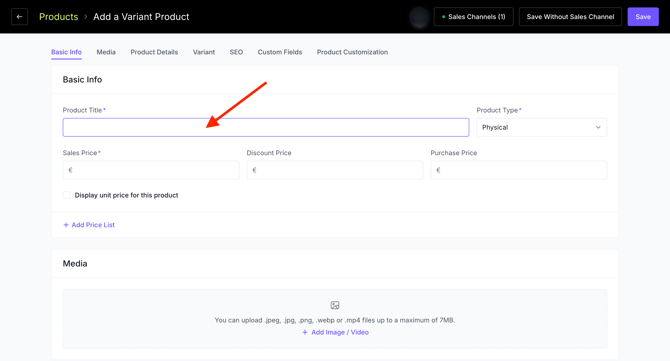
Task: Click the green dot on Sales Channels
Action: (443, 17)
